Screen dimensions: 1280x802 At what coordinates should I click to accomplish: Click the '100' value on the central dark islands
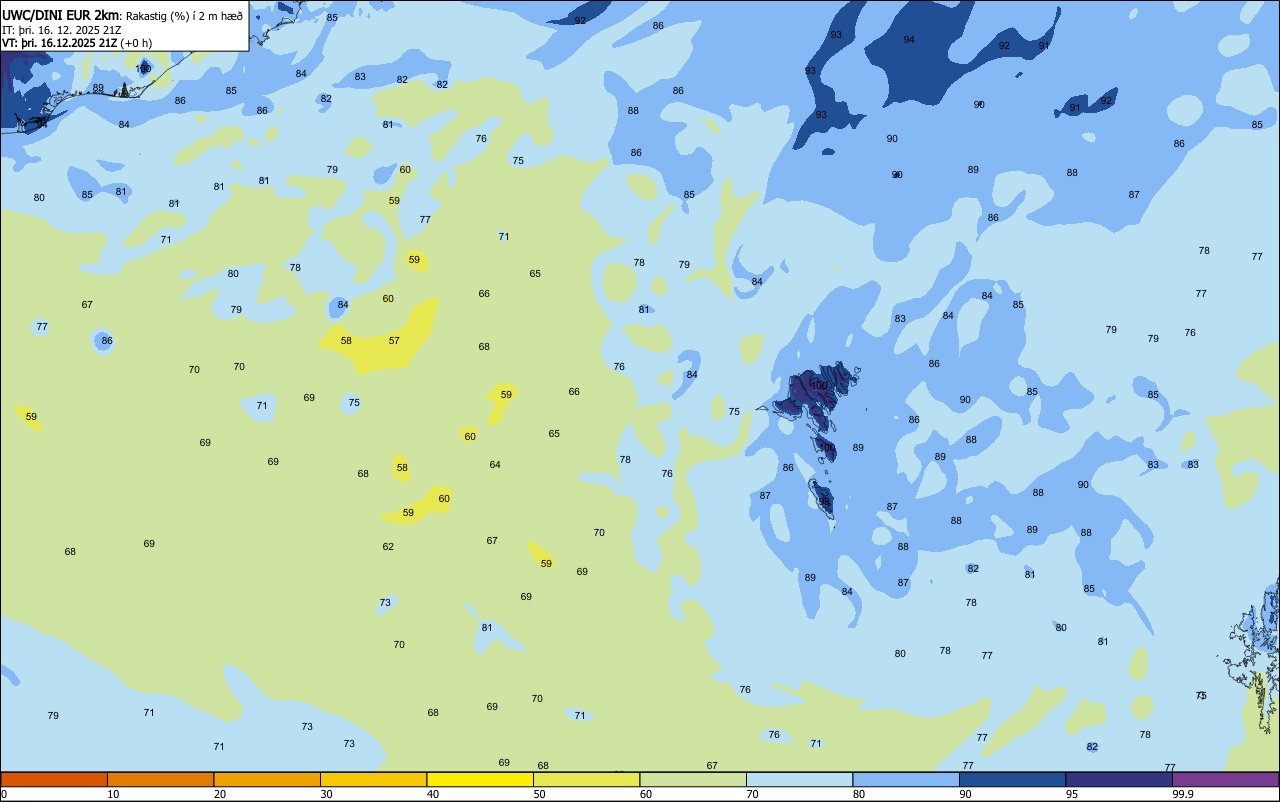pos(818,385)
